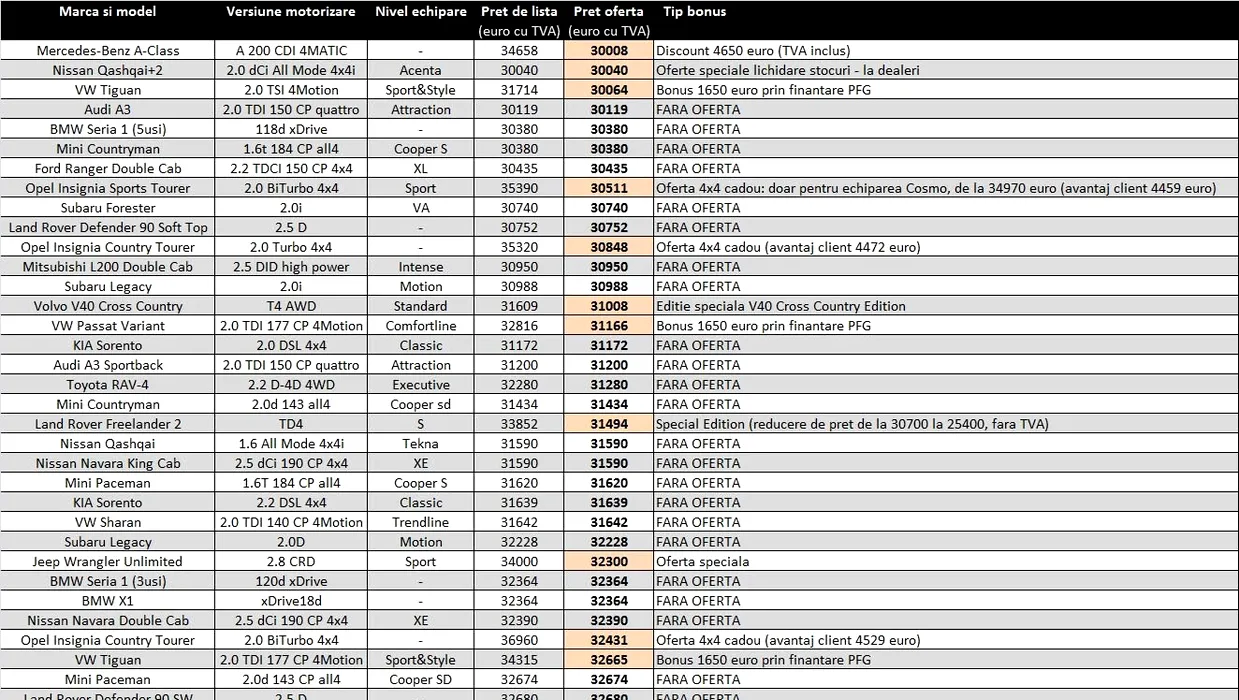This screenshot has height=700, width=1239.
Task: Select the Mitsubishi L200 Double Cab cell
Action: (x=108, y=267)
